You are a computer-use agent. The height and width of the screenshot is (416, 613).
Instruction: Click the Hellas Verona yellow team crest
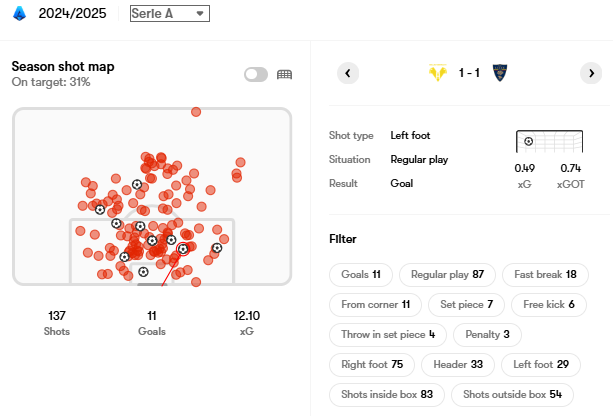tap(437, 73)
